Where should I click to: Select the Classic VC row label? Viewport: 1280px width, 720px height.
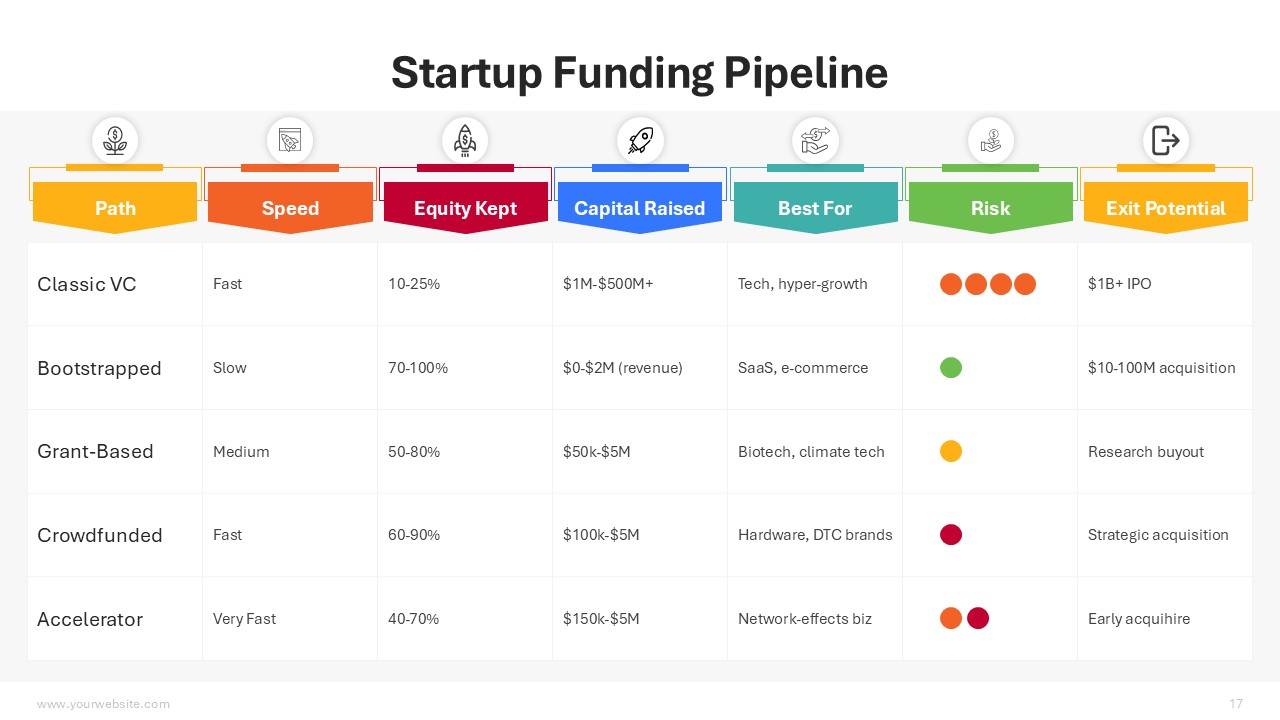tap(87, 284)
